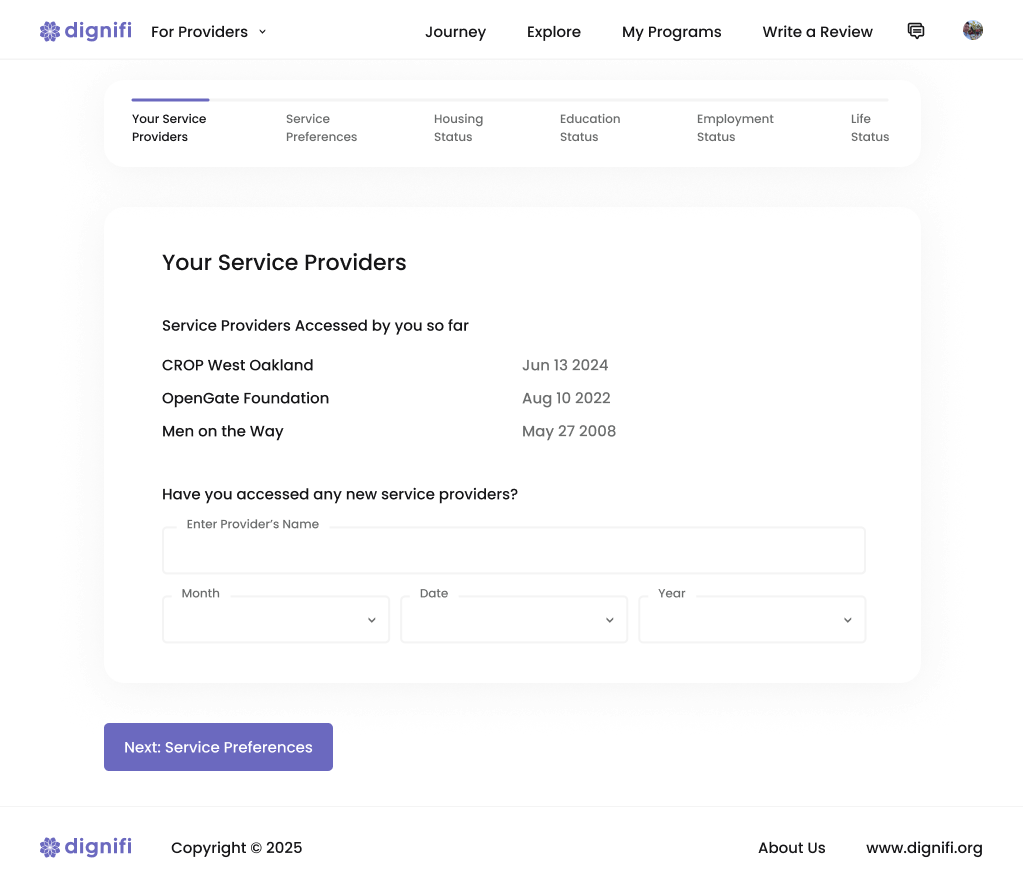Click the dignifi logo in the header
This screenshot has width=1025, height=891.
86,31
